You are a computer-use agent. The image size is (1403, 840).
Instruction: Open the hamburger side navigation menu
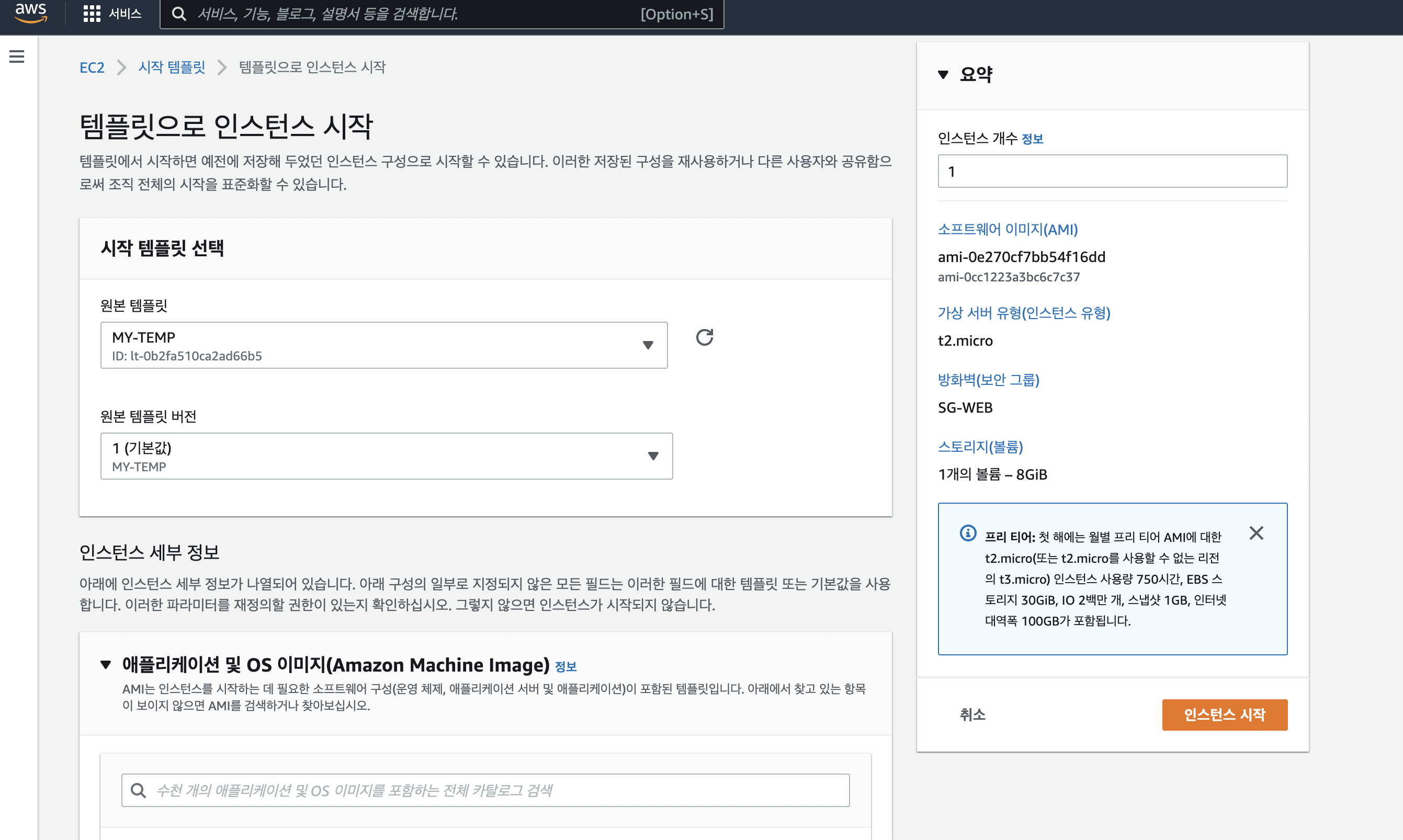[17, 56]
